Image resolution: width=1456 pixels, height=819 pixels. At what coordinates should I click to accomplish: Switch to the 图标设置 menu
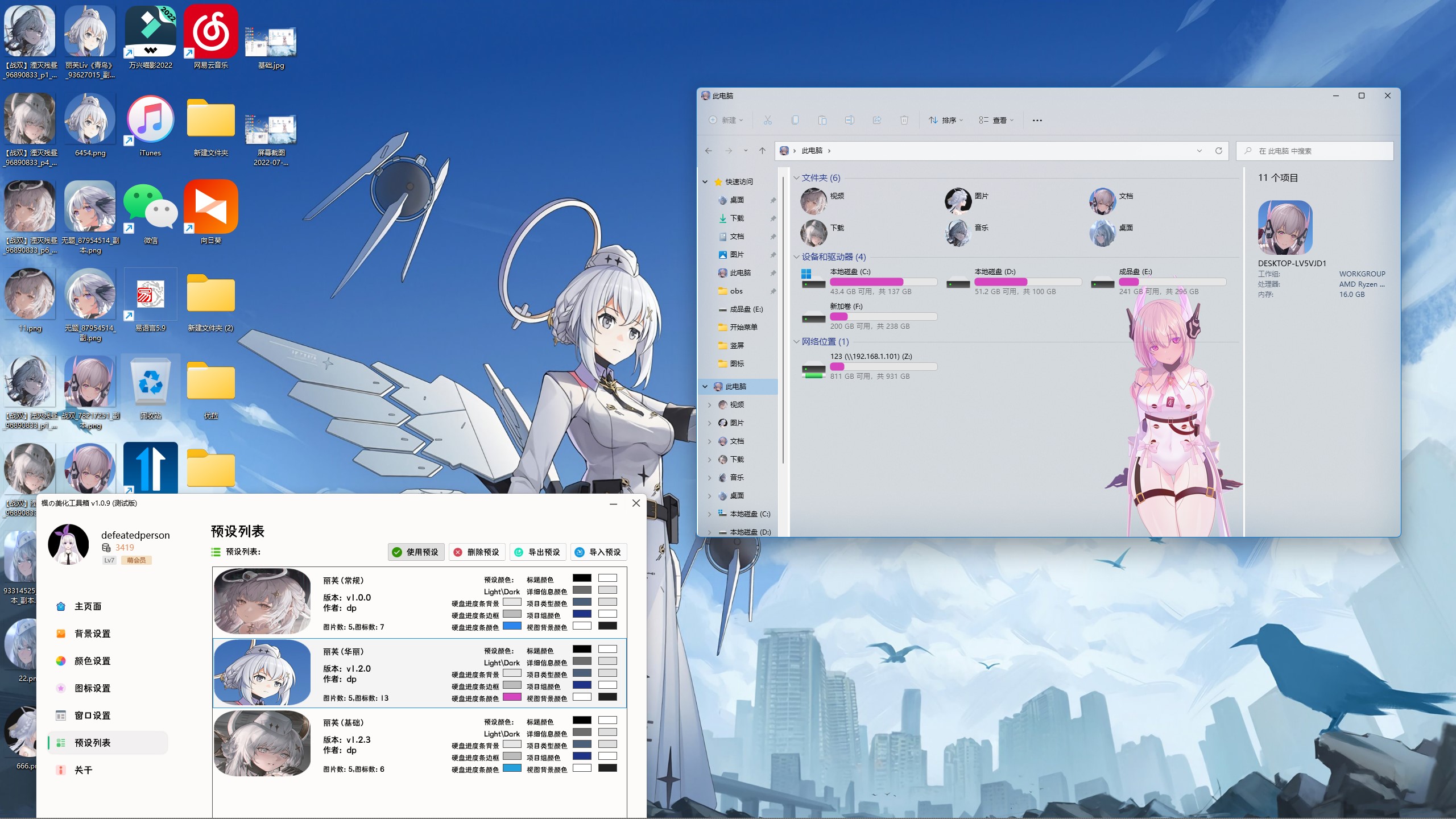[92, 688]
